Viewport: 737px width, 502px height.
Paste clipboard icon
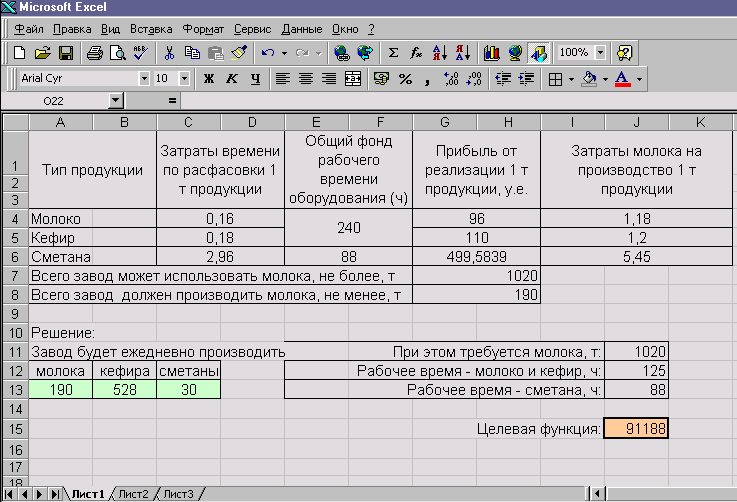pyautogui.click(x=215, y=53)
